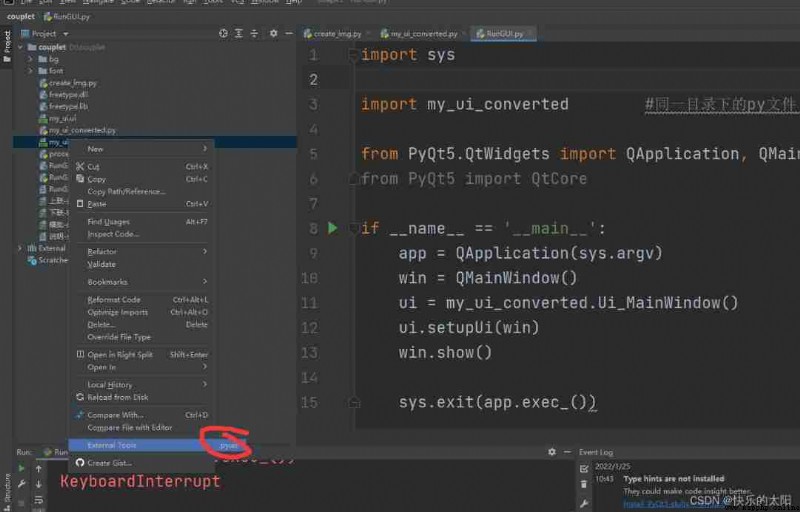Choose Cut from context menu
Screen dimensions: 800x512
(x=141, y=167)
